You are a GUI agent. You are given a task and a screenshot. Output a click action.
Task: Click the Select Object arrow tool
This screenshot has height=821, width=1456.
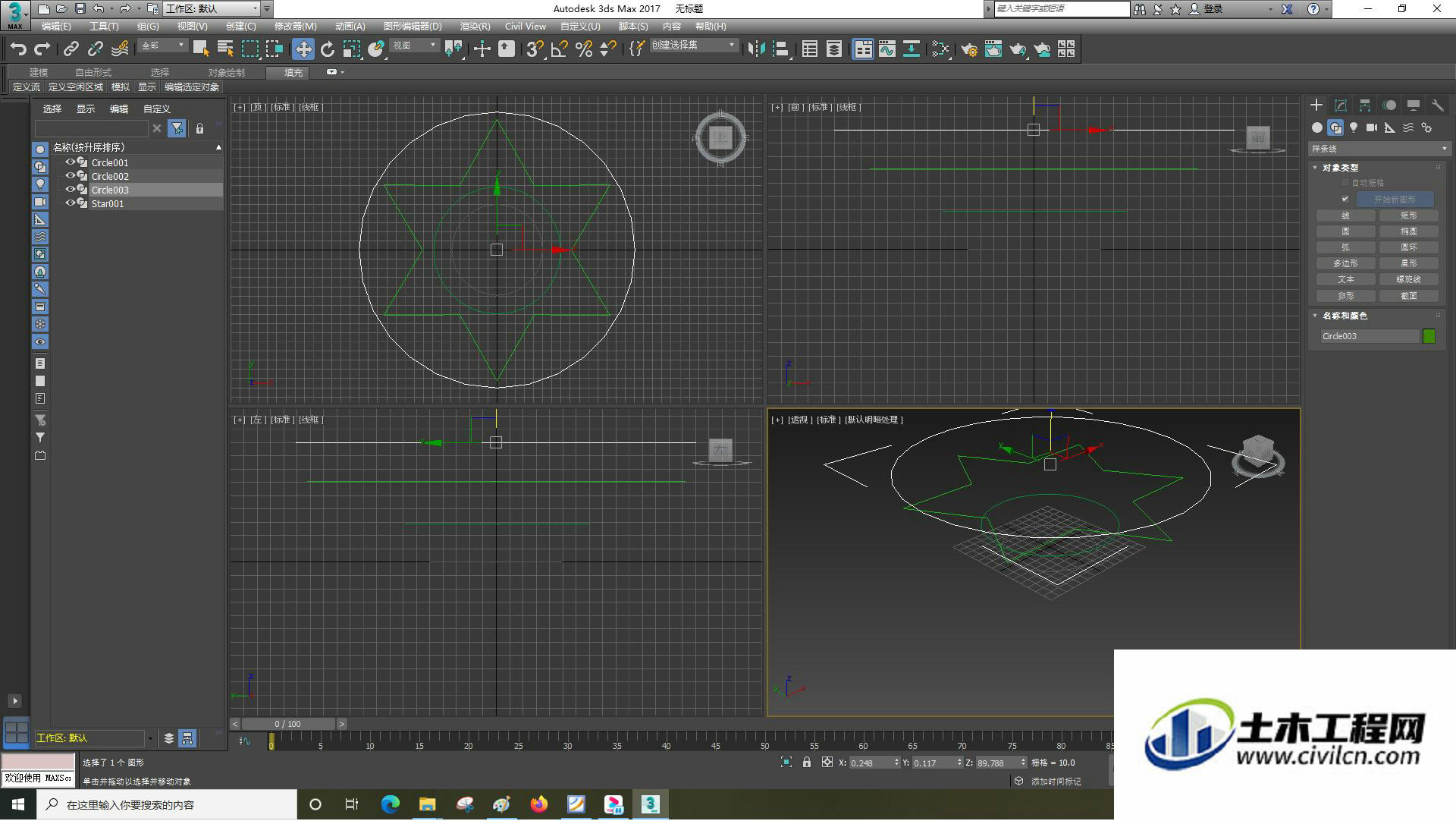click(x=201, y=49)
